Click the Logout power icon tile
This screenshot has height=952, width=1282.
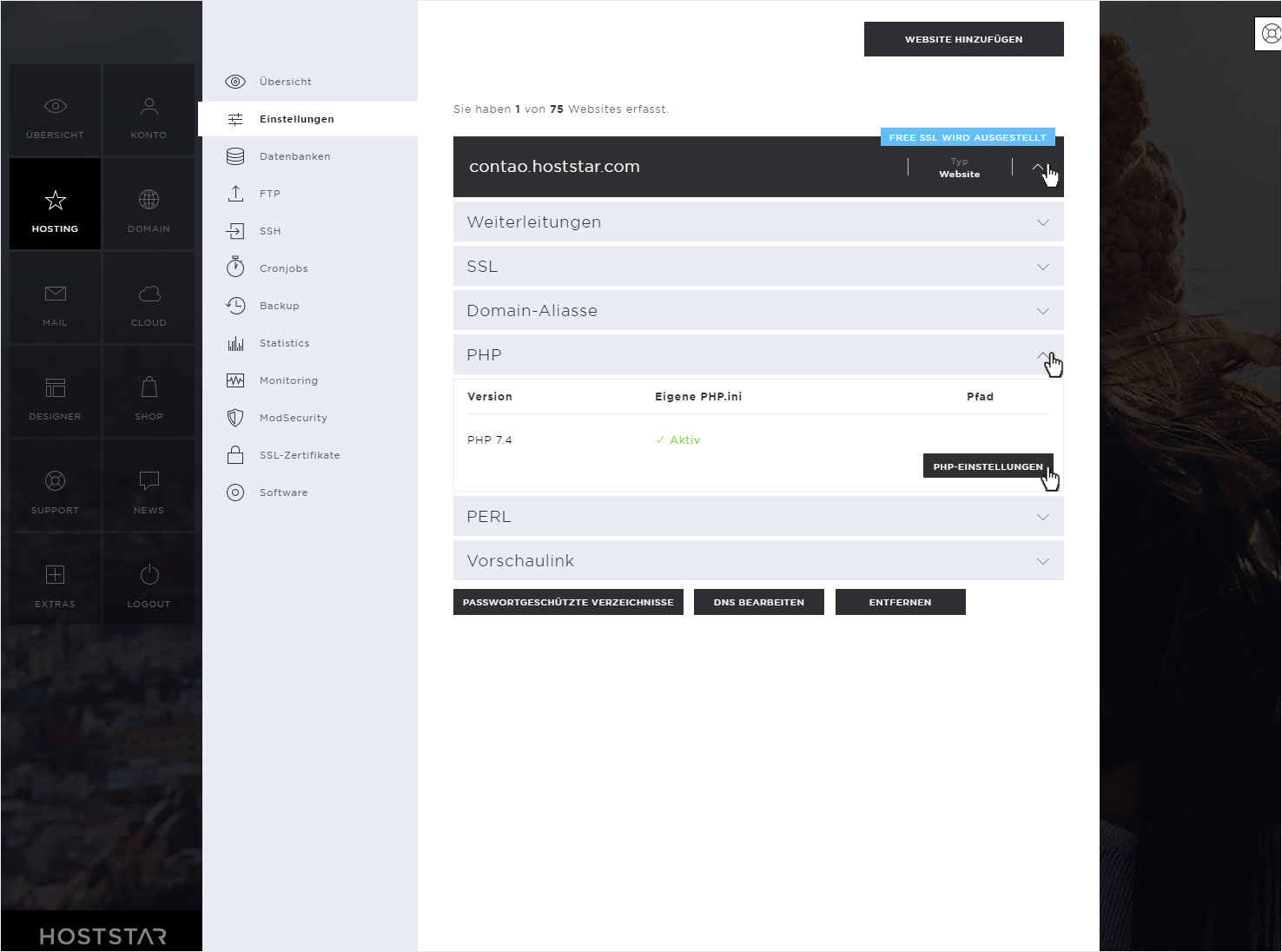pyautogui.click(x=149, y=579)
